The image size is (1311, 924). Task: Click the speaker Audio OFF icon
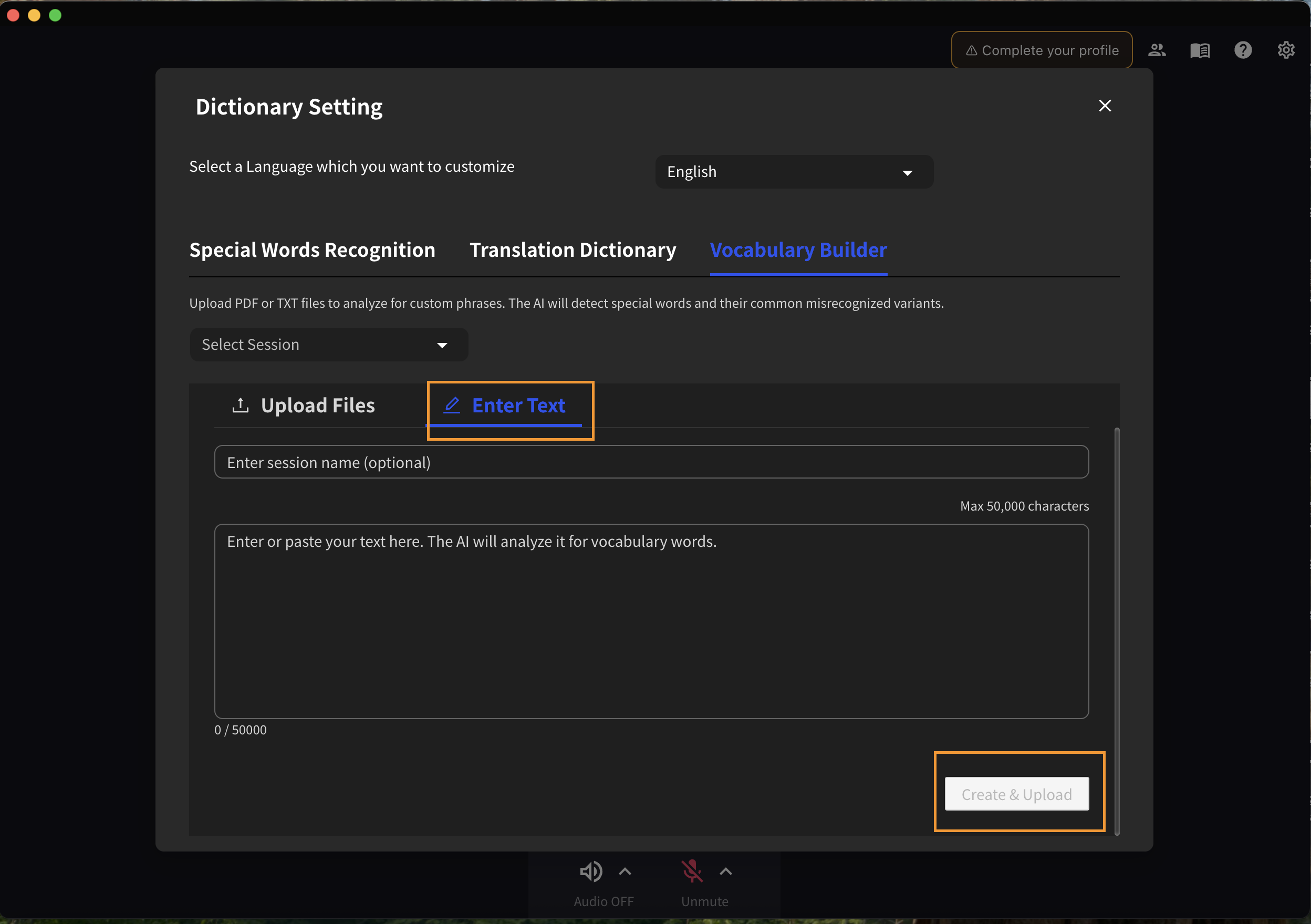(x=590, y=871)
